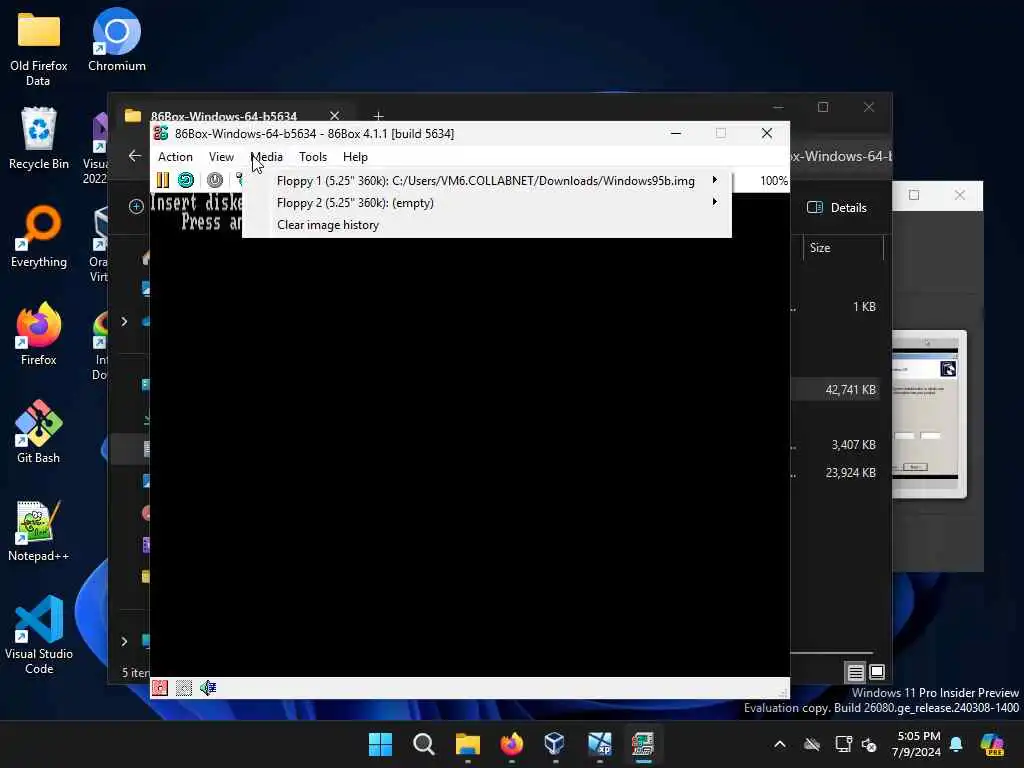Close the 86Box-Windows-64-b5634 Explorer tab
This screenshot has height=768, width=1024.
[x=334, y=116]
